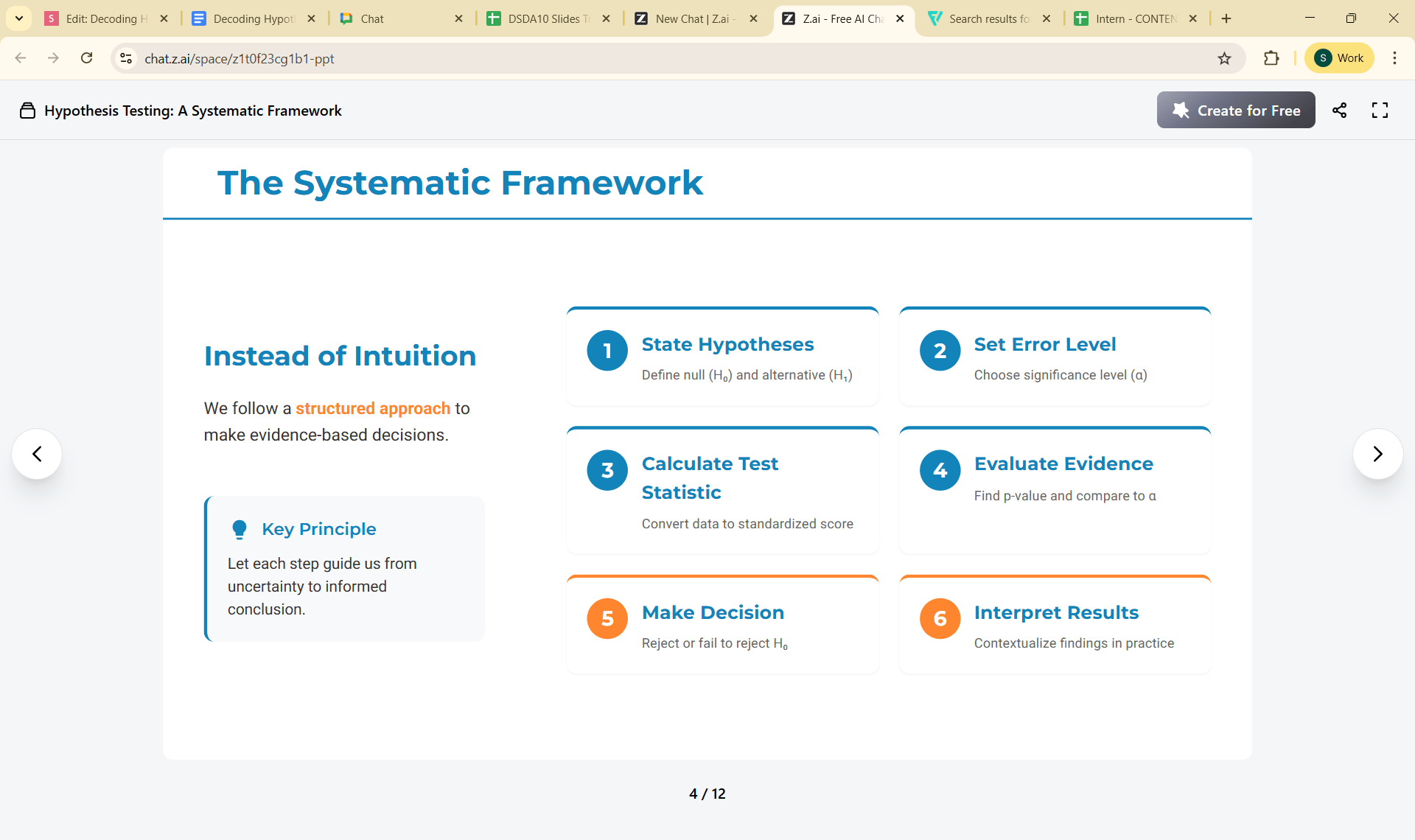Click the Create for Free button
The width and height of the screenshot is (1415, 840).
[x=1236, y=111]
